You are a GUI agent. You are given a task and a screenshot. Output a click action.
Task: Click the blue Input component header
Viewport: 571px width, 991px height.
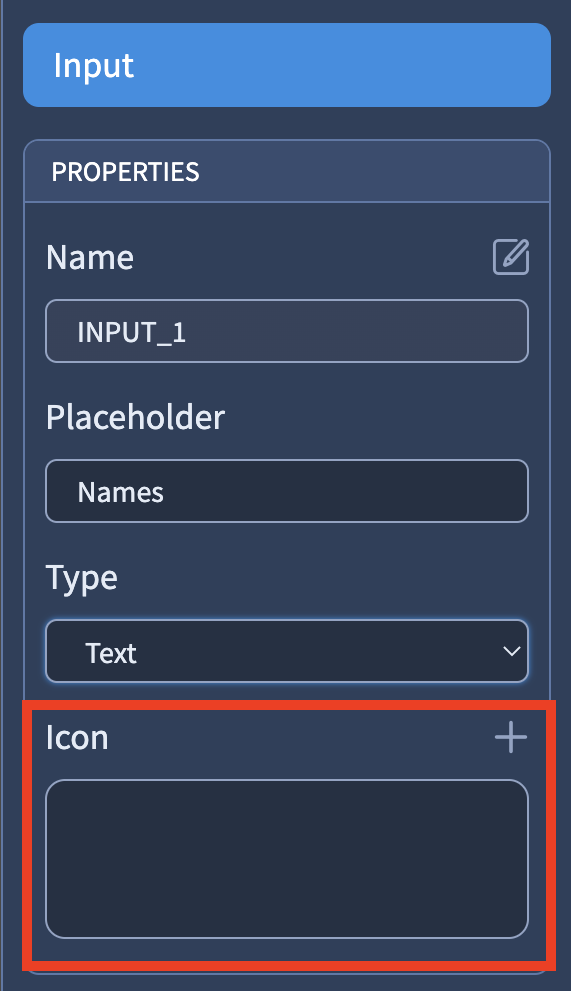click(x=287, y=65)
